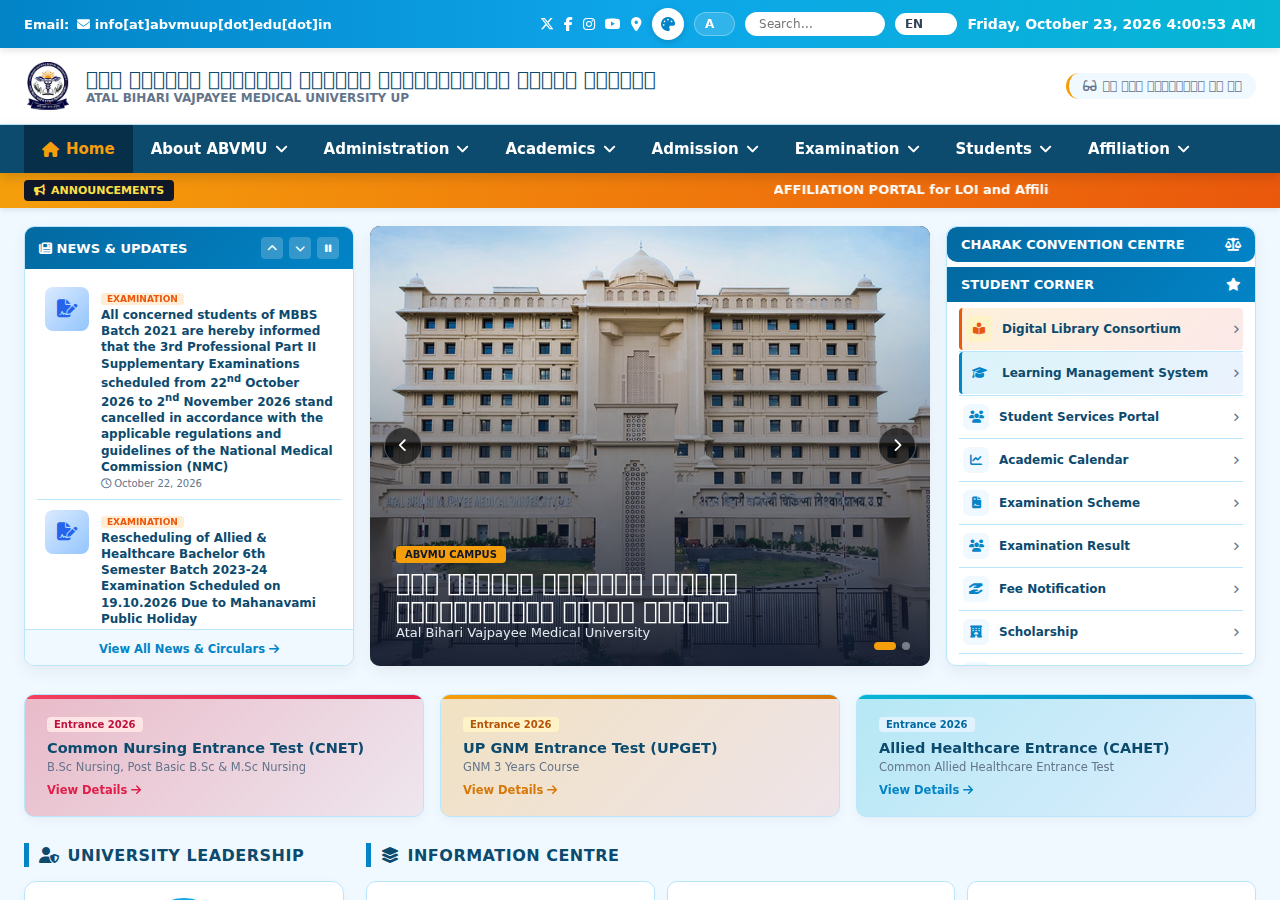Open Scholarship link
Screen dimensions: 1280x900
[x=1101, y=632]
